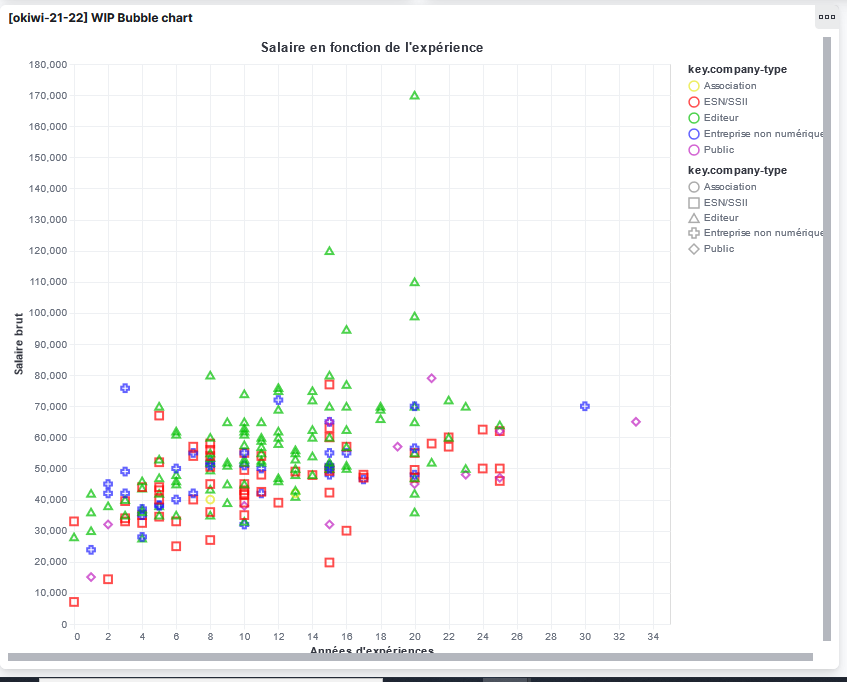Click the red ESN/SSII circle legend symbol
Image resolution: width=847 pixels, height=682 pixels.
(x=694, y=102)
